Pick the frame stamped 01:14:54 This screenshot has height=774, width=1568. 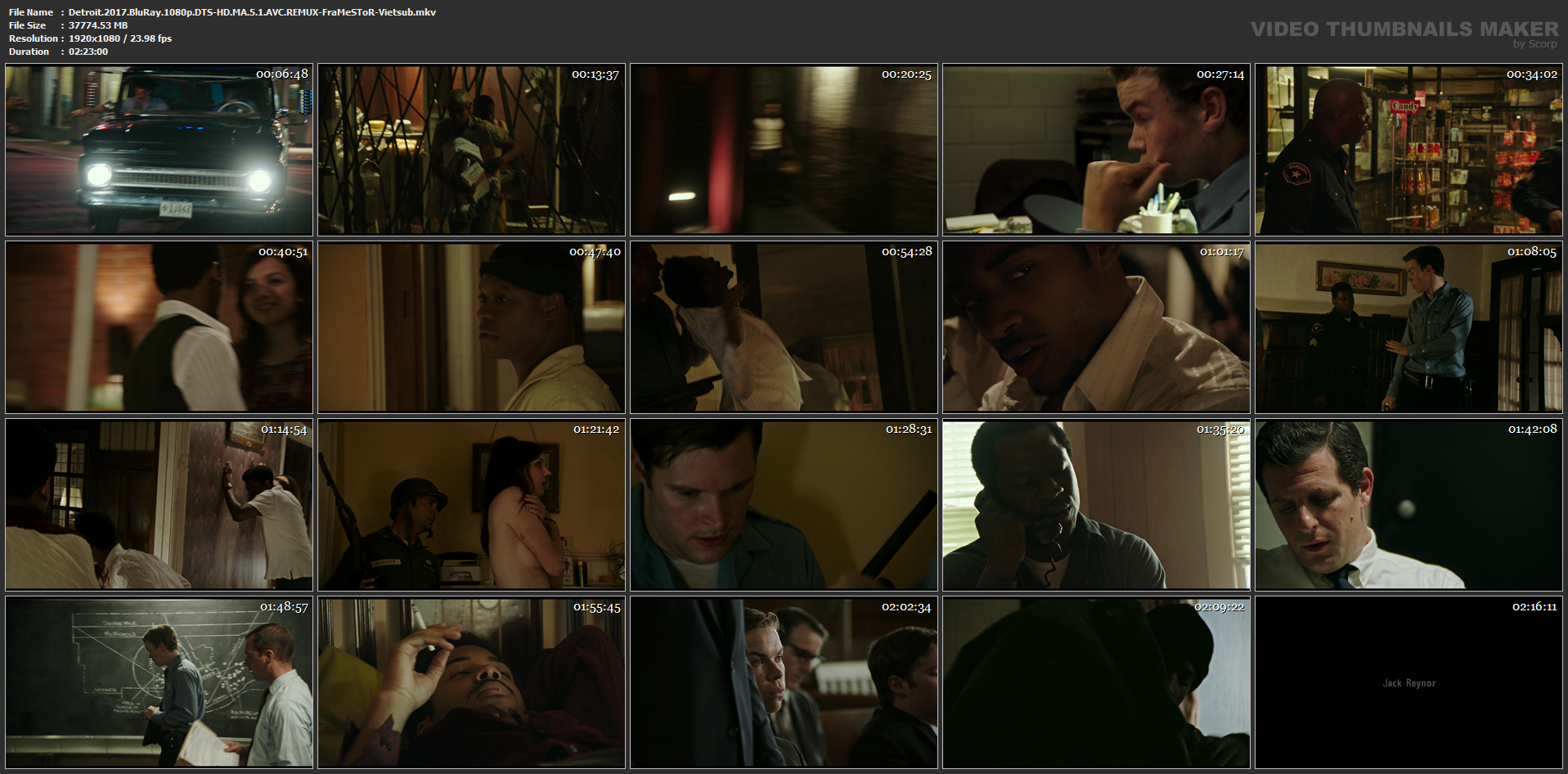click(x=159, y=505)
